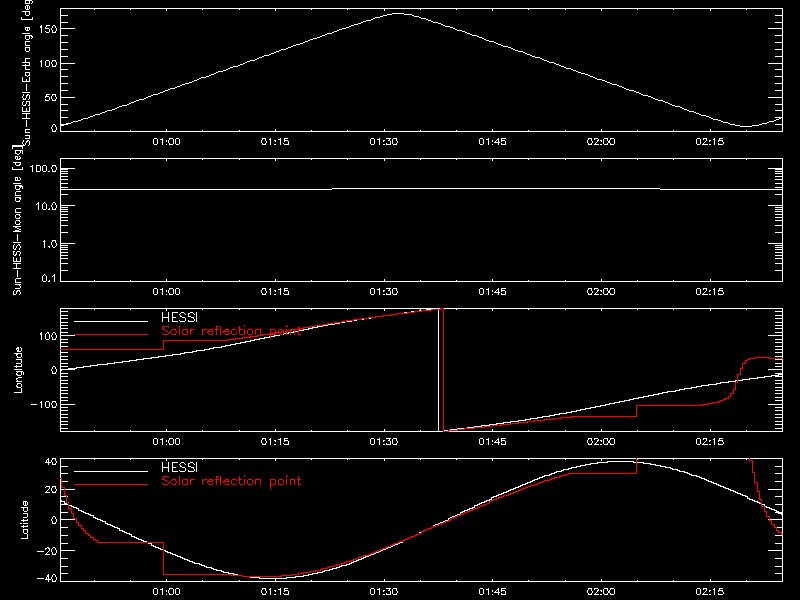Click the Sun-HESSI-Earth angle [deg] axis title
This screenshot has height=600, width=800.
point(27,73)
